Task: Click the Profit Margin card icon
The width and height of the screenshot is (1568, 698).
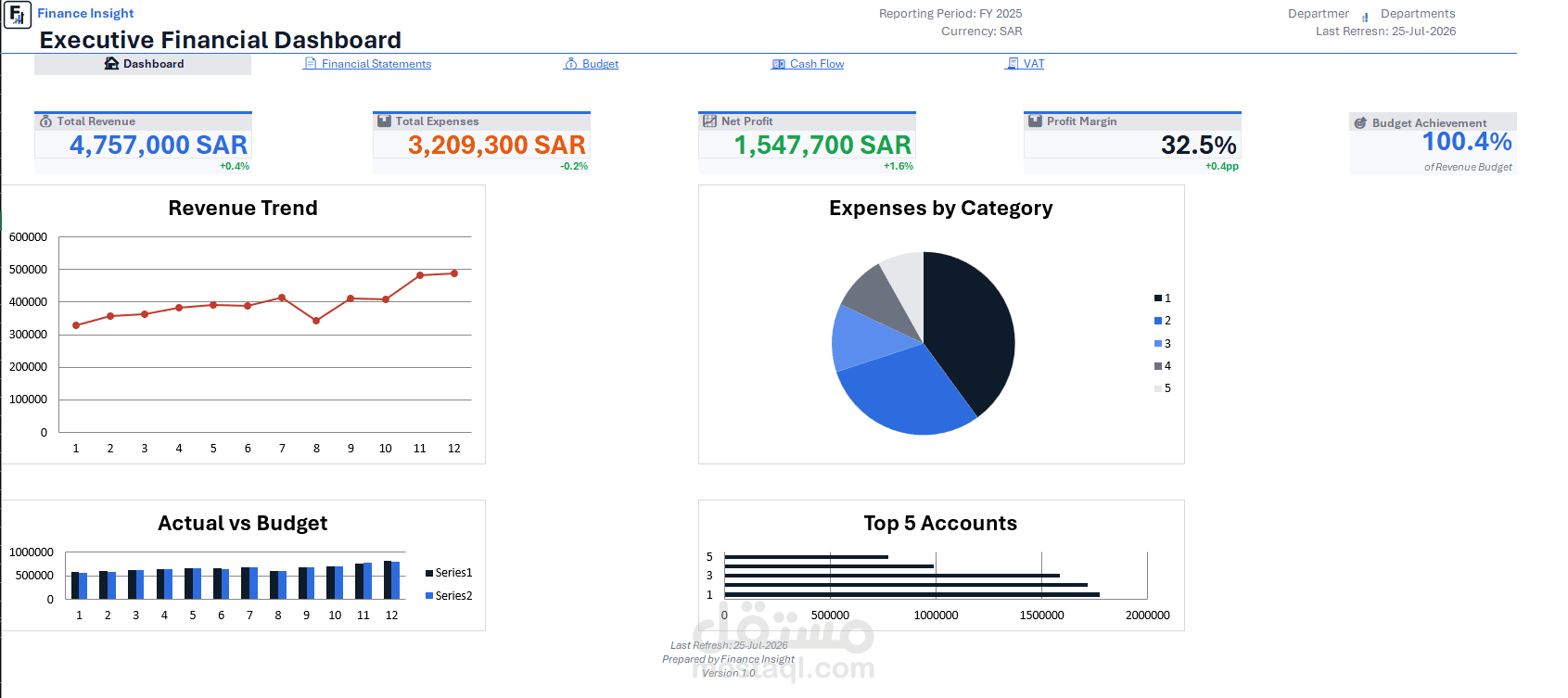Action: pyautogui.click(x=1036, y=121)
